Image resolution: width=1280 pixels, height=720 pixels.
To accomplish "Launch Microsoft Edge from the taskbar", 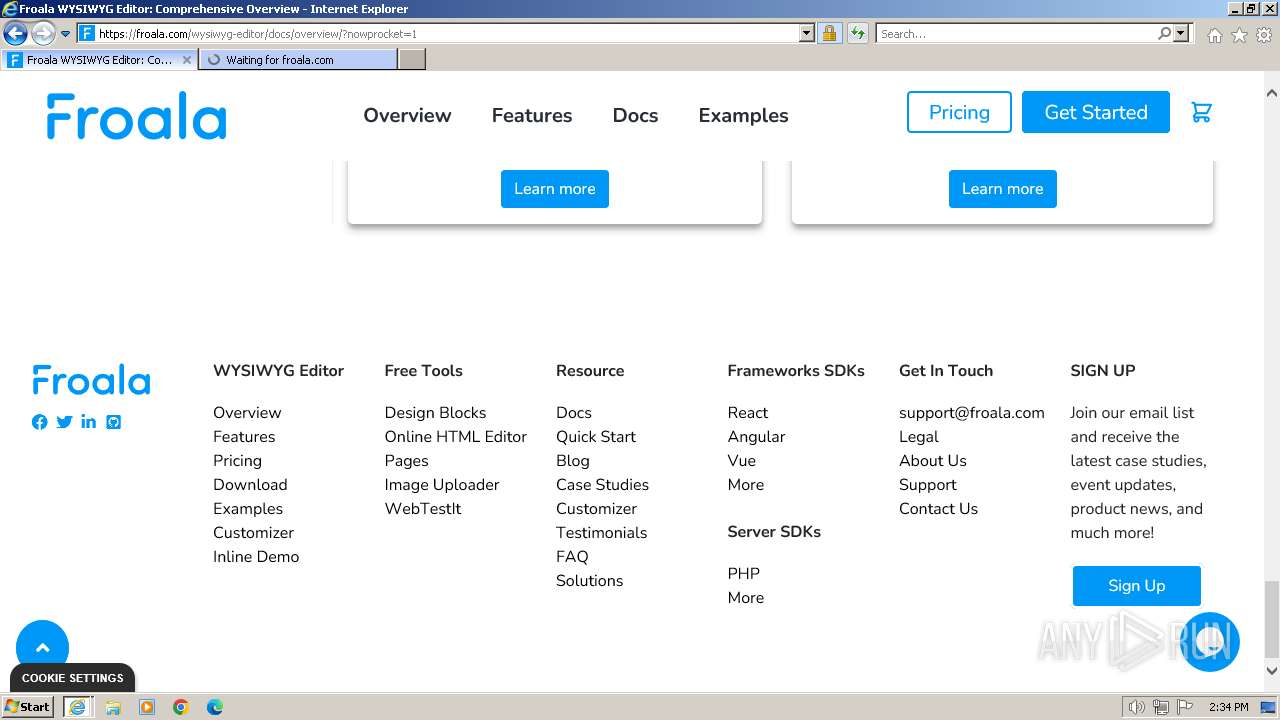I will click(215, 707).
